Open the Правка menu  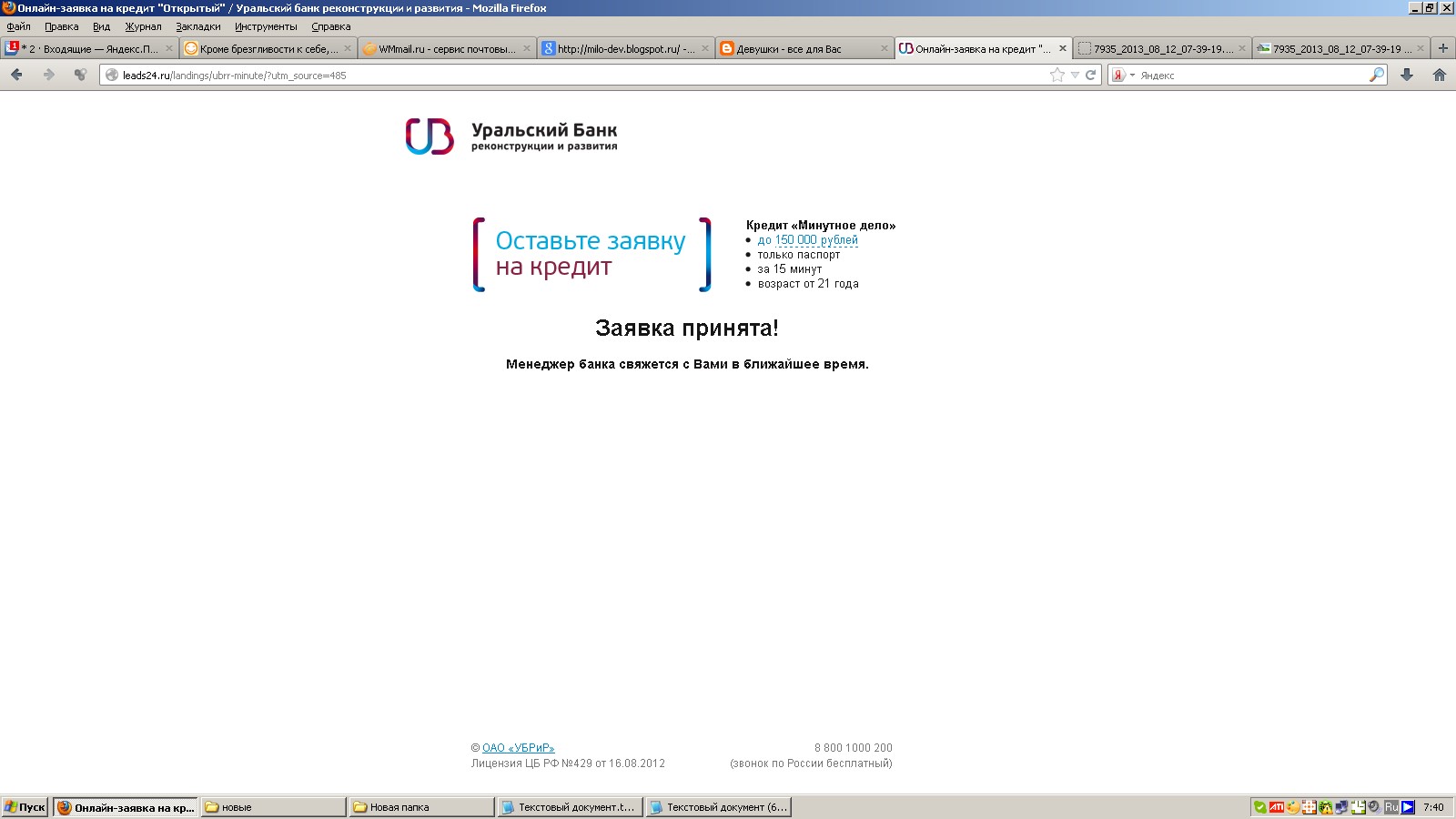point(62,26)
